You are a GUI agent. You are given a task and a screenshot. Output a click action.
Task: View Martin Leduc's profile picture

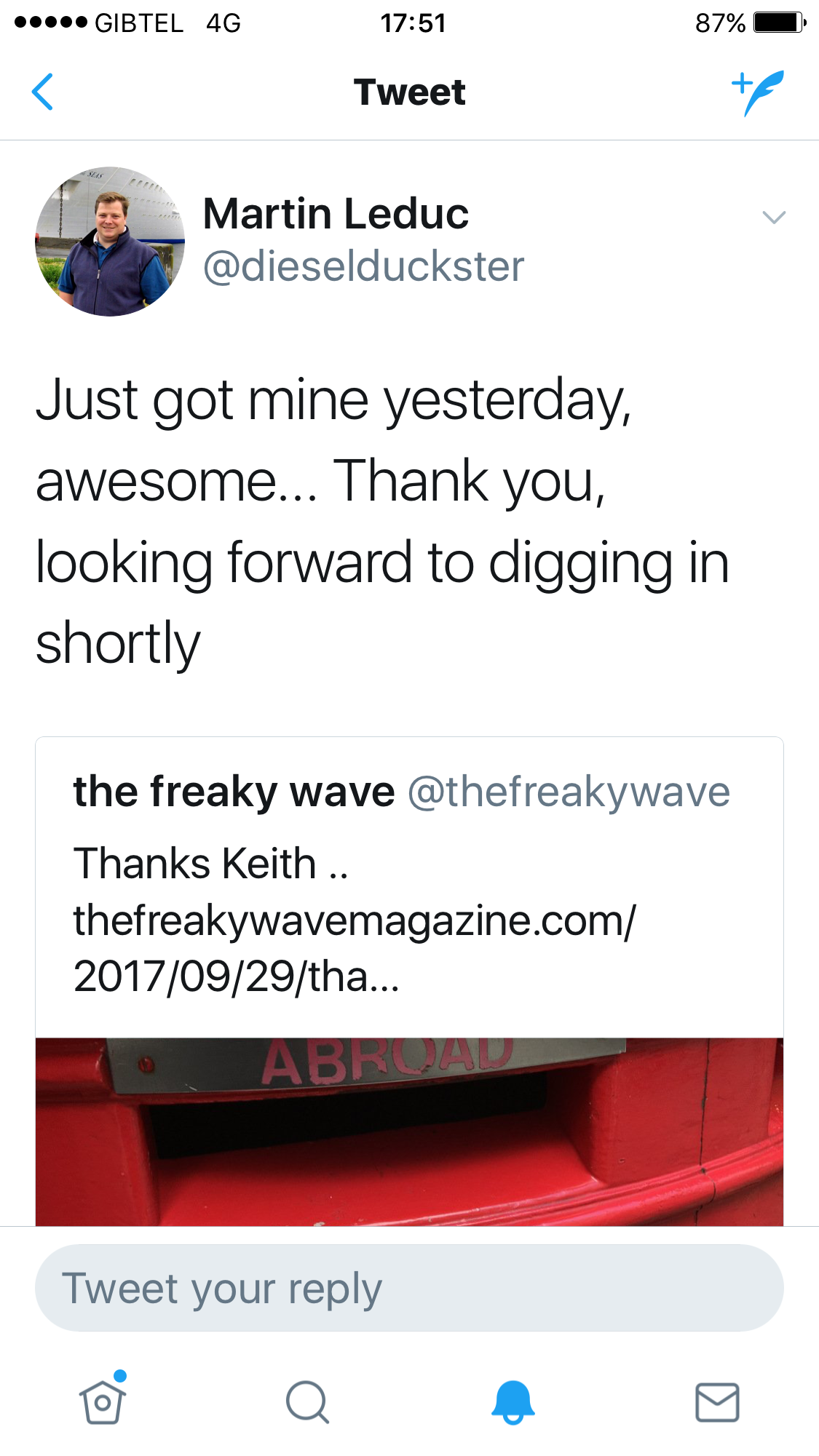[x=110, y=242]
